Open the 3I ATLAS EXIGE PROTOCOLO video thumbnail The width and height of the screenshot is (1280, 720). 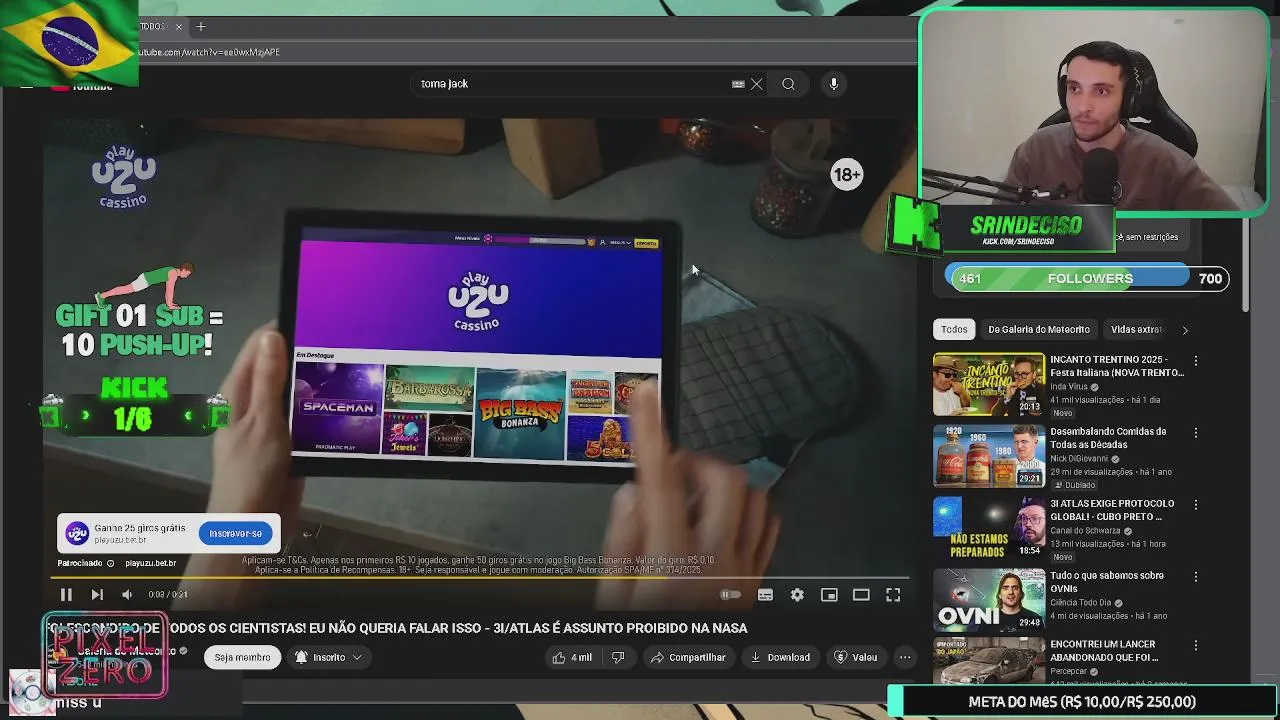click(989, 528)
